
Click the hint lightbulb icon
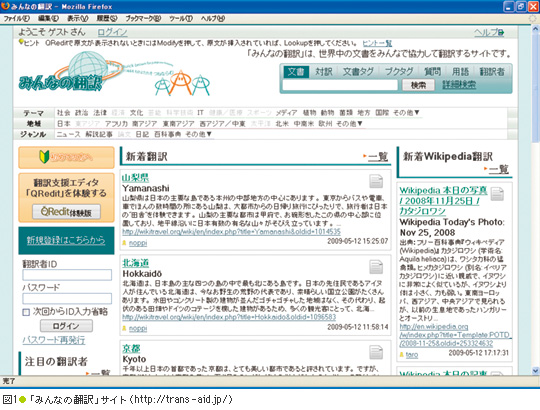click(21, 42)
